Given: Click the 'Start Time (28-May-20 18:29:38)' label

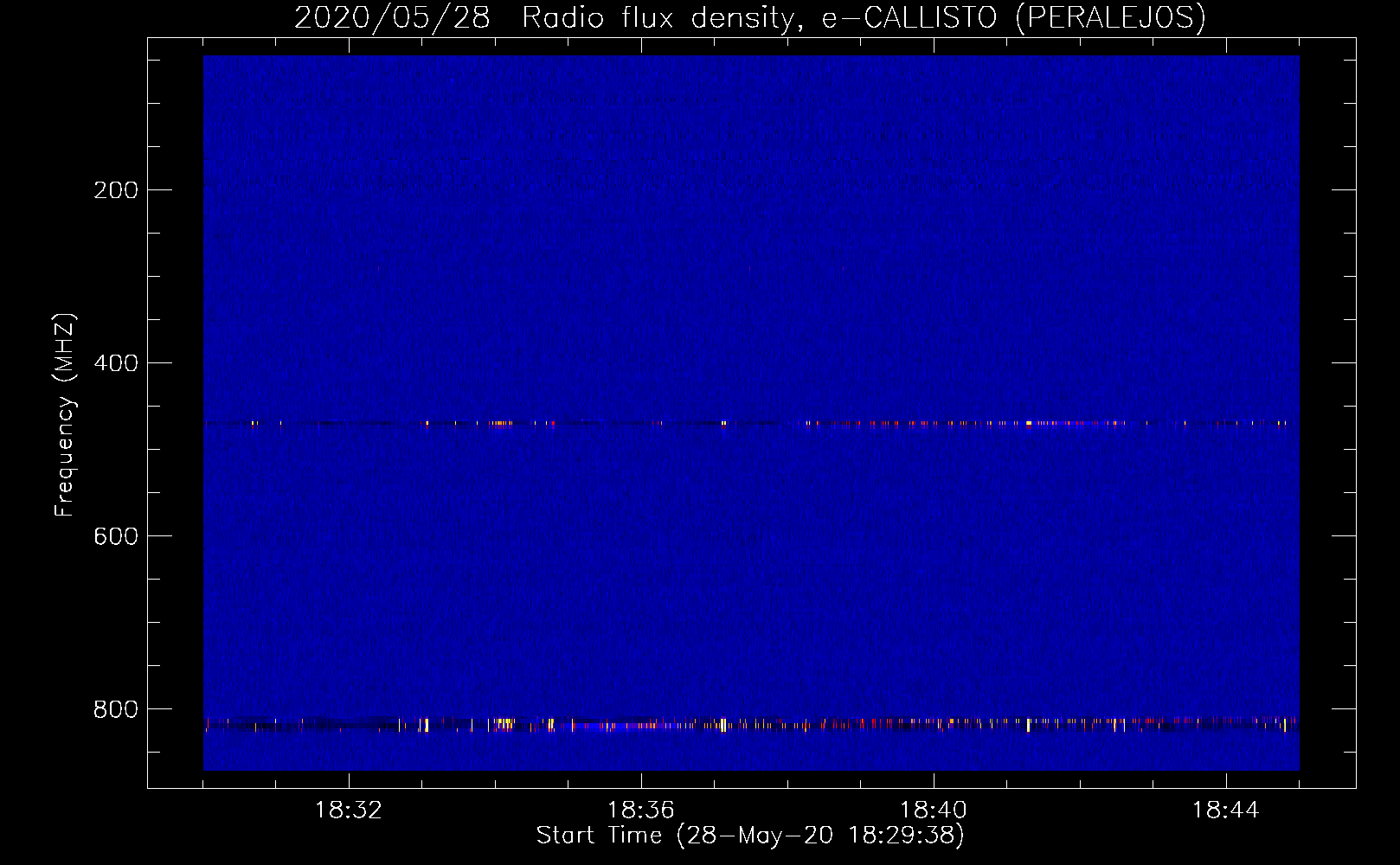Looking at the screenshot, I should click(x=750, y=836).
